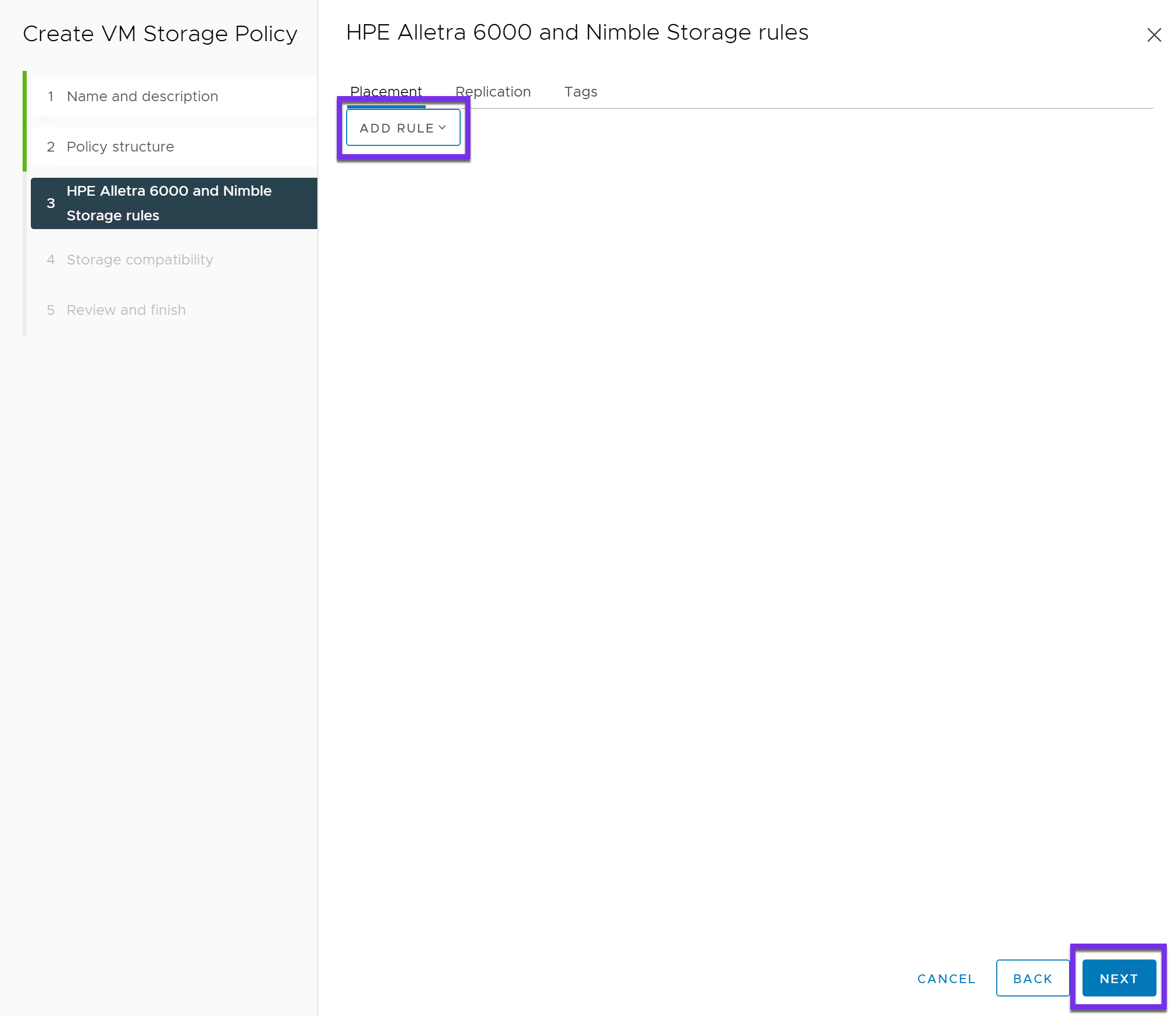Select Storage compatibility step
Screen dimensions: 1176x1016
point(140,260)
